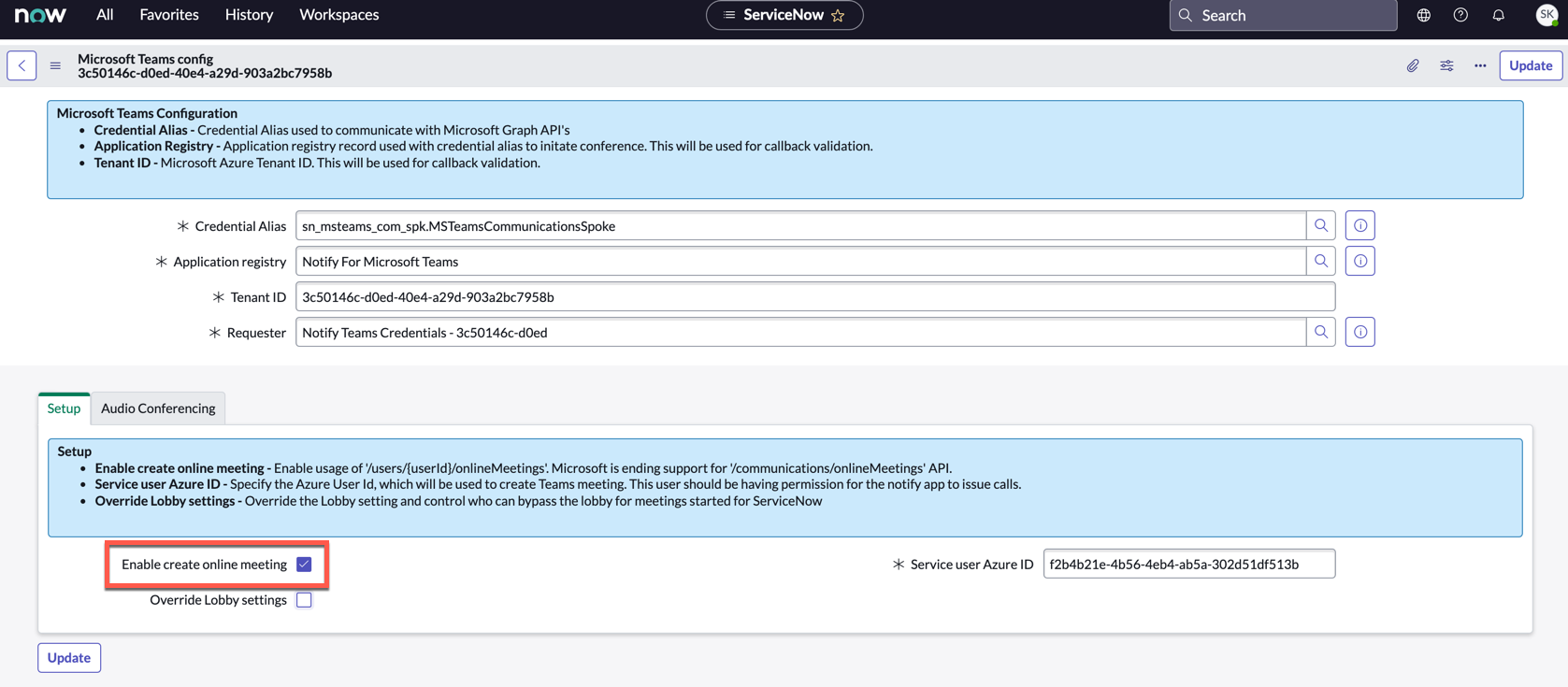Click the 'Application registry' field label

(x=230, y=262)
